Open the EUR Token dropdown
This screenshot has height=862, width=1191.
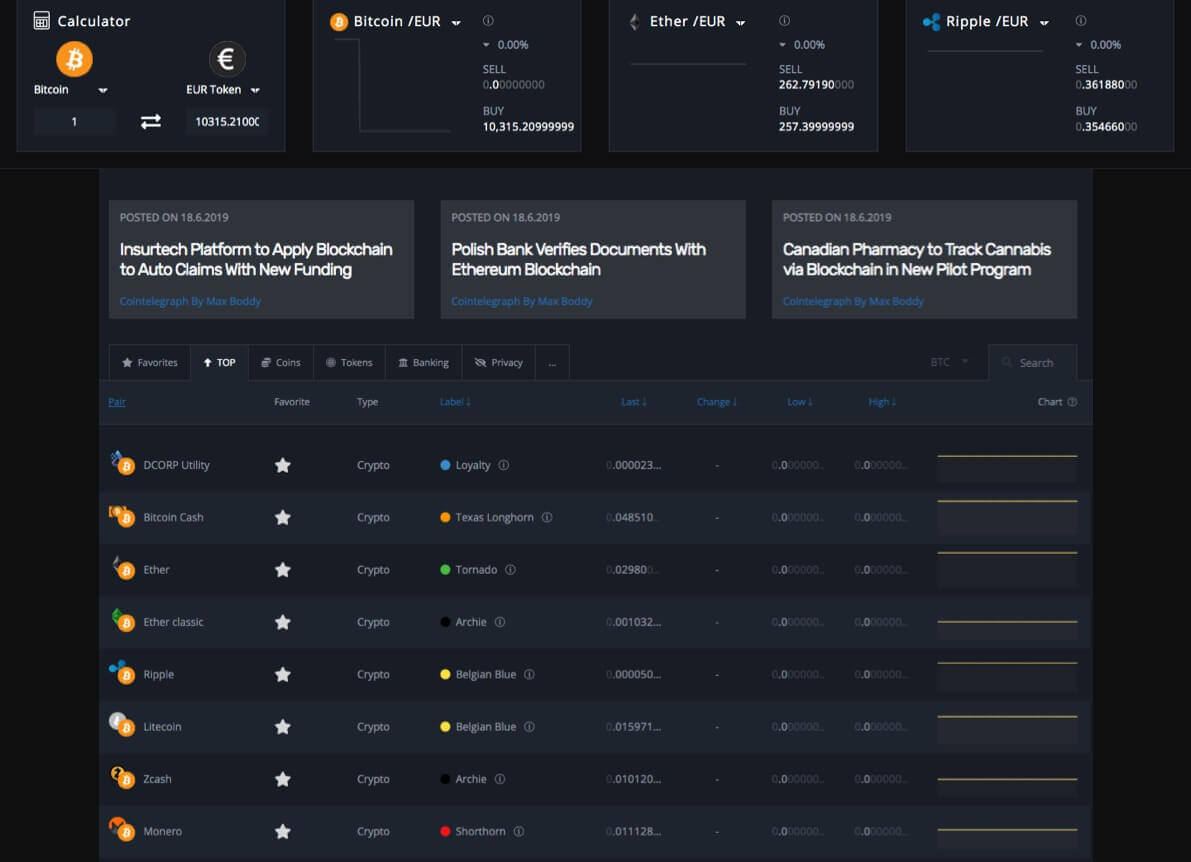tap(255, 90)
